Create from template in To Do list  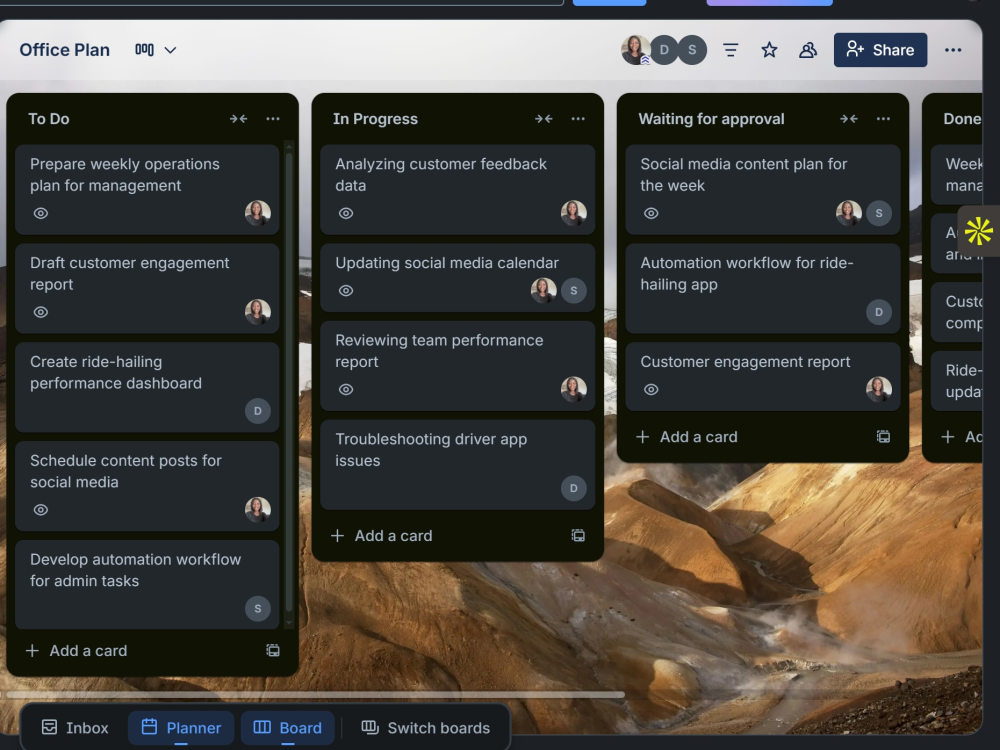[273, 651]
